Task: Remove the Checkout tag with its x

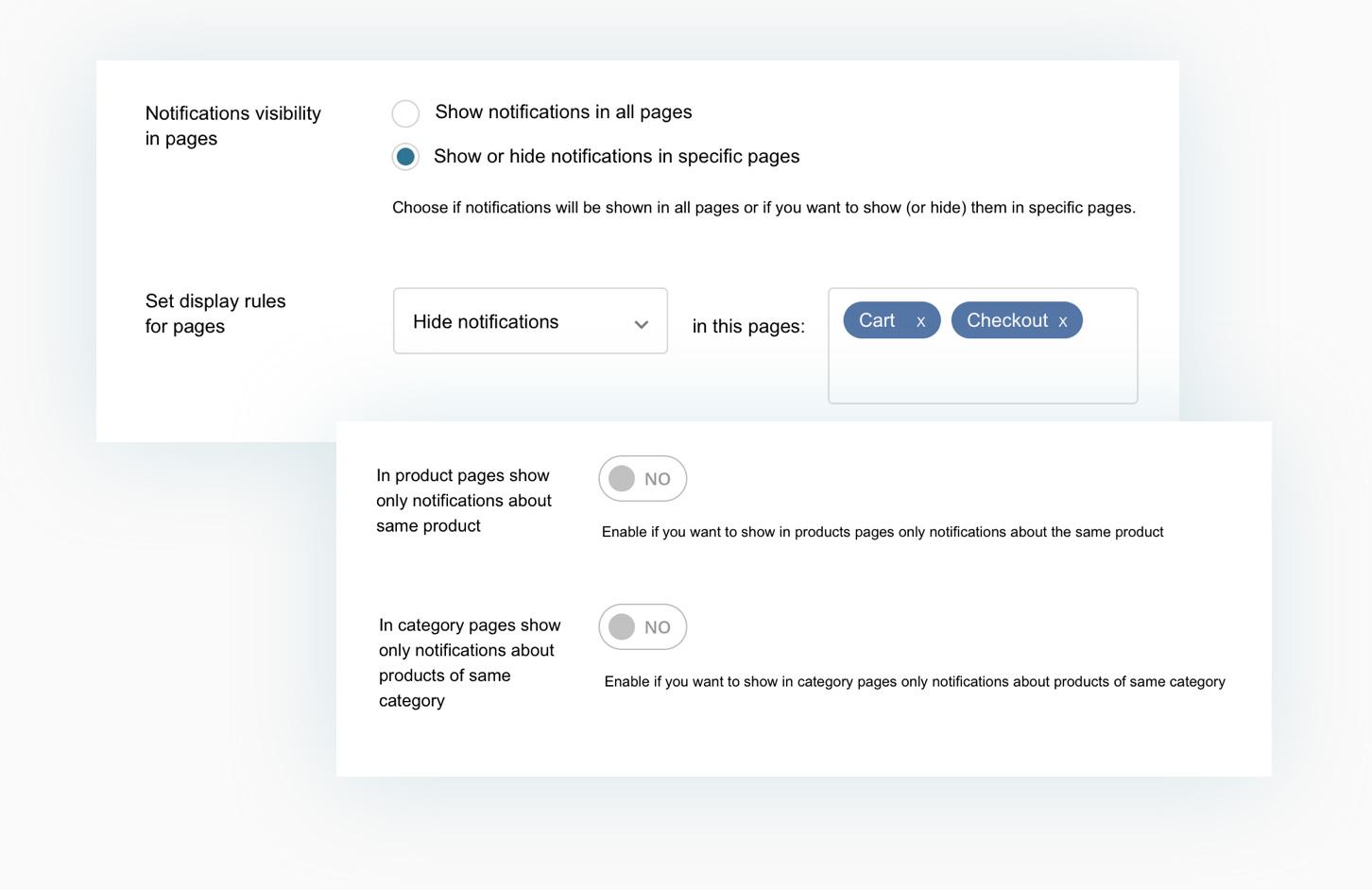Action: [1063, 322]
